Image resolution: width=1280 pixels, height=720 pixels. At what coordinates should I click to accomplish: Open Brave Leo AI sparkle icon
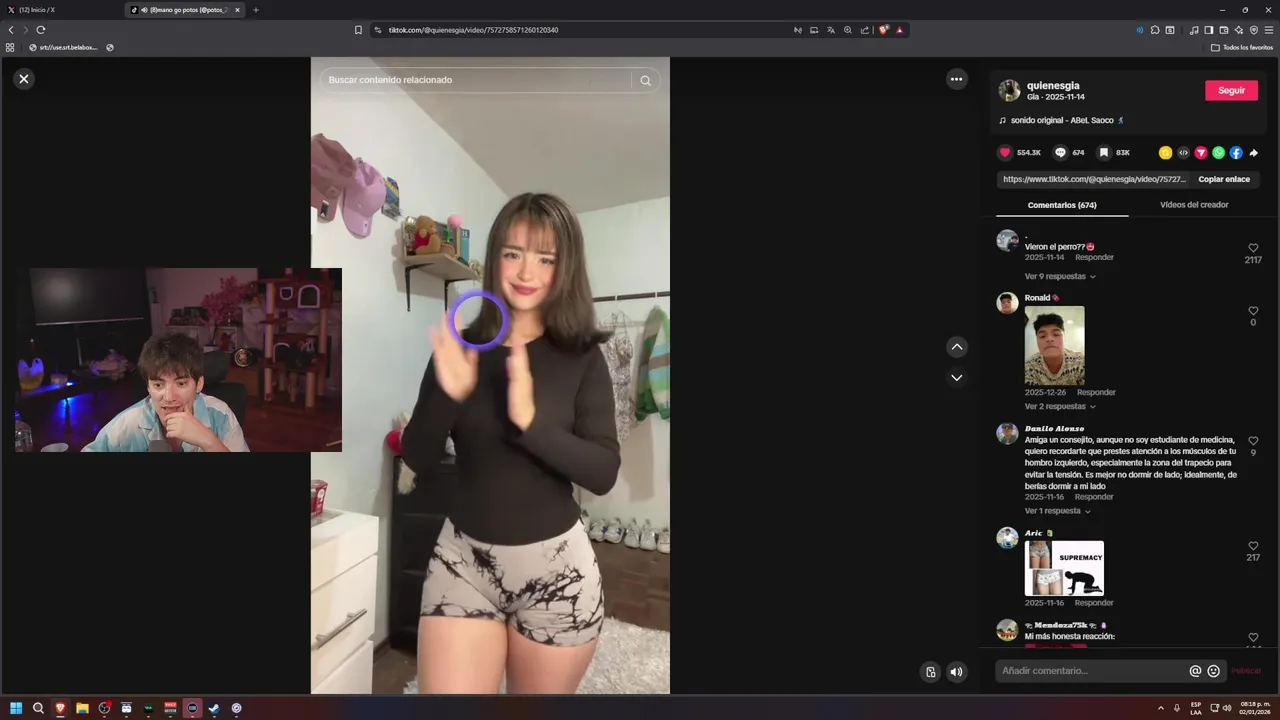click(1239, 30)
